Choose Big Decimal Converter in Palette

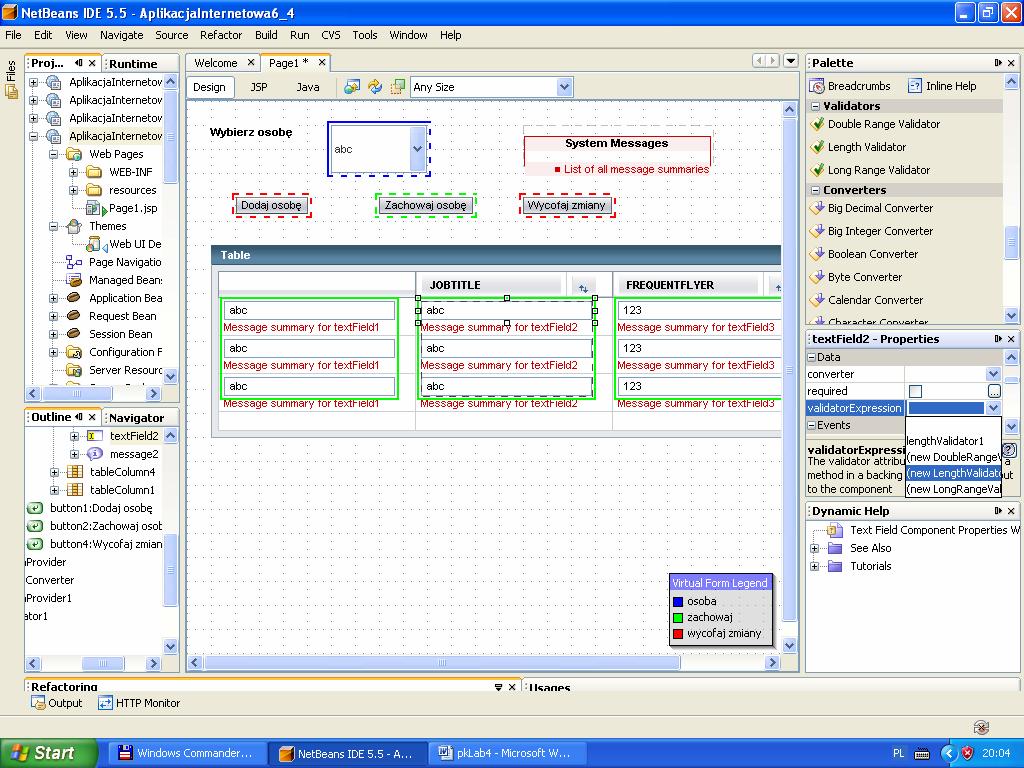pos(872,208)
